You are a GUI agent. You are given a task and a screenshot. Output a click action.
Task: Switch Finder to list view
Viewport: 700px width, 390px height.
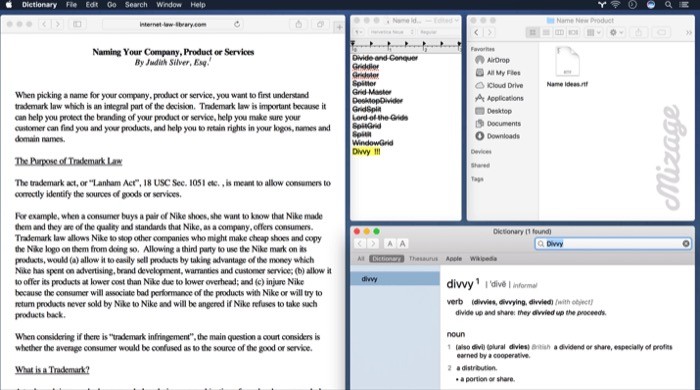tap(546, 32)
